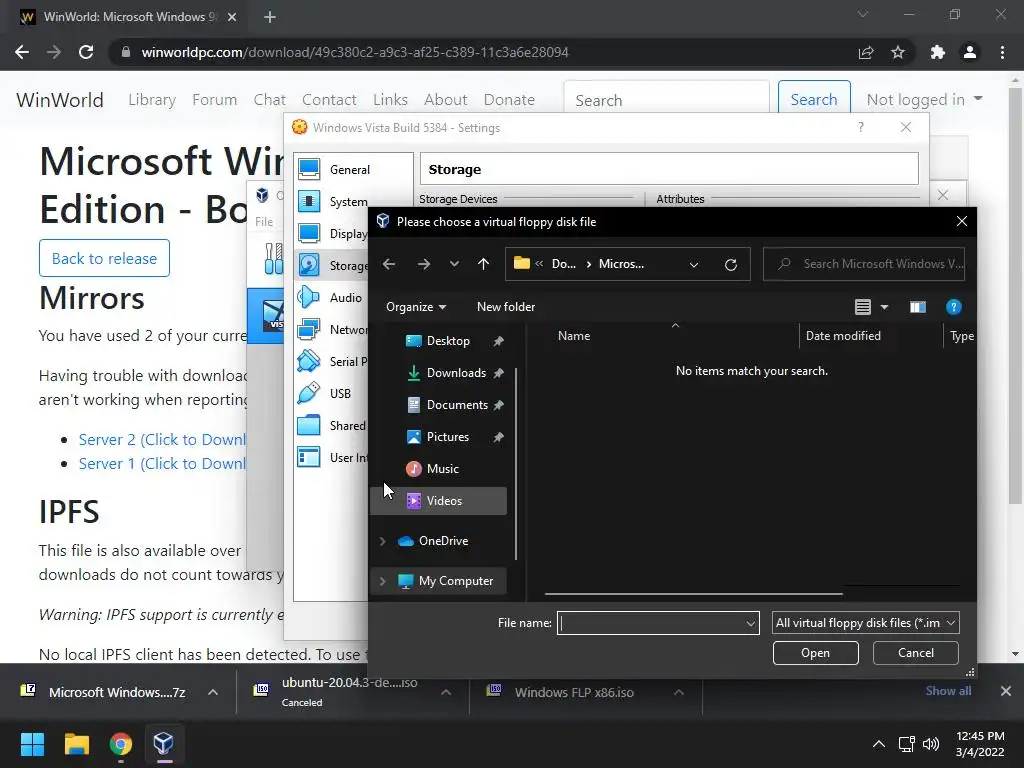Viewport: 1024px width, 768px height.
Task: Share this page icon in address bar
Action: [x=866, y=52]
